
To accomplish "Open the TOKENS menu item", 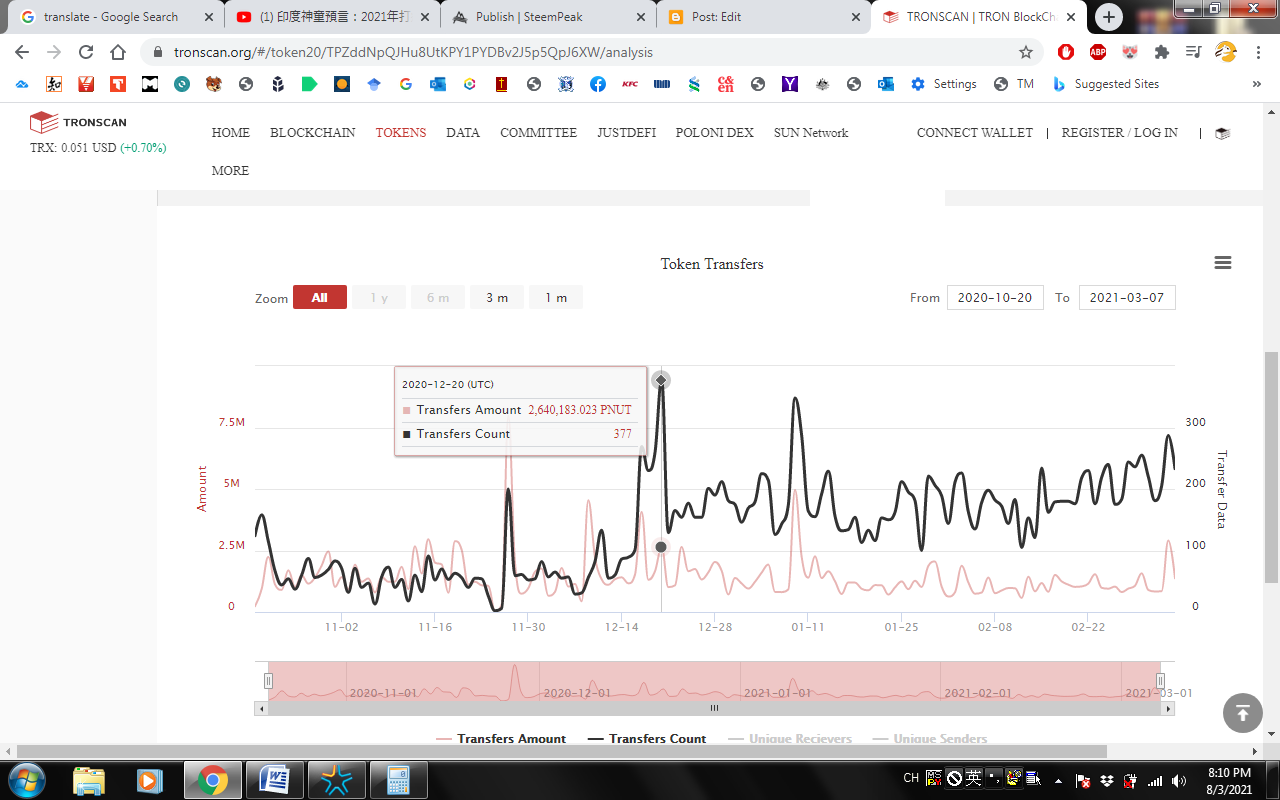I will click(x=400, y=133).
